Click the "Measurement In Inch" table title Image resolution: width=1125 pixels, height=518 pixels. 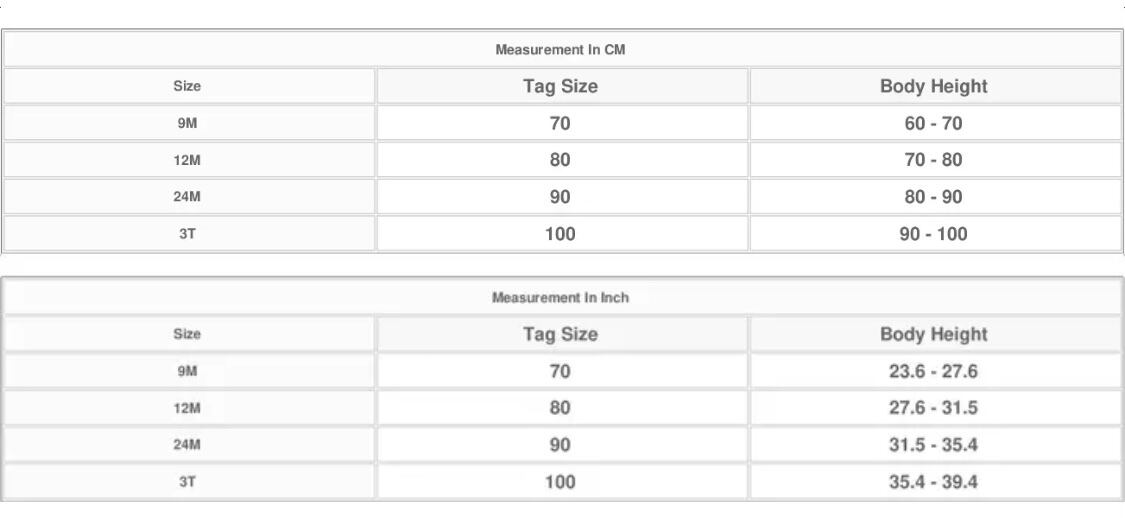[x=560, y=297]
